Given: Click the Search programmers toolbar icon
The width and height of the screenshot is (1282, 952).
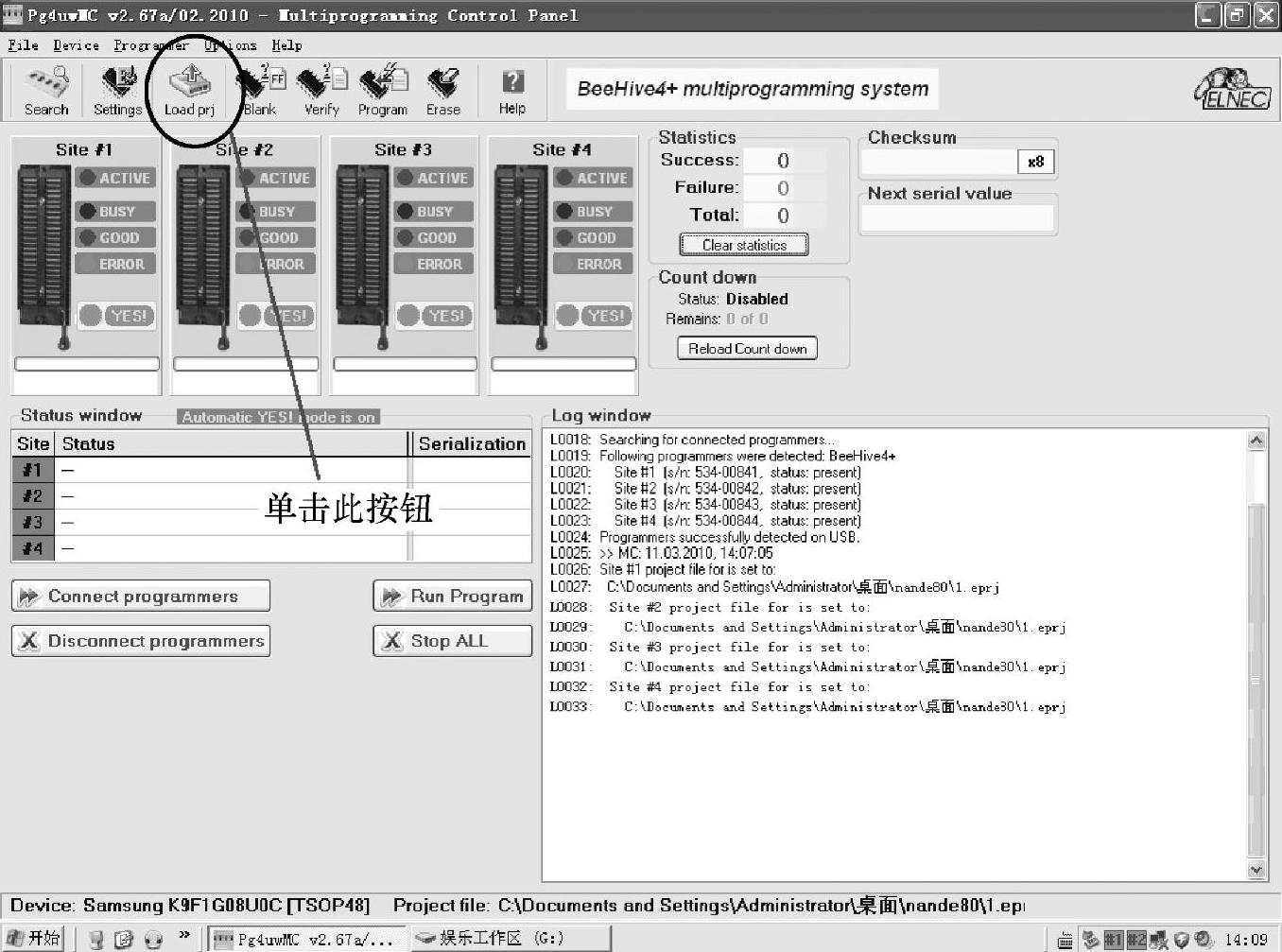Looking at the screenshot, I should tap(46, 91).
